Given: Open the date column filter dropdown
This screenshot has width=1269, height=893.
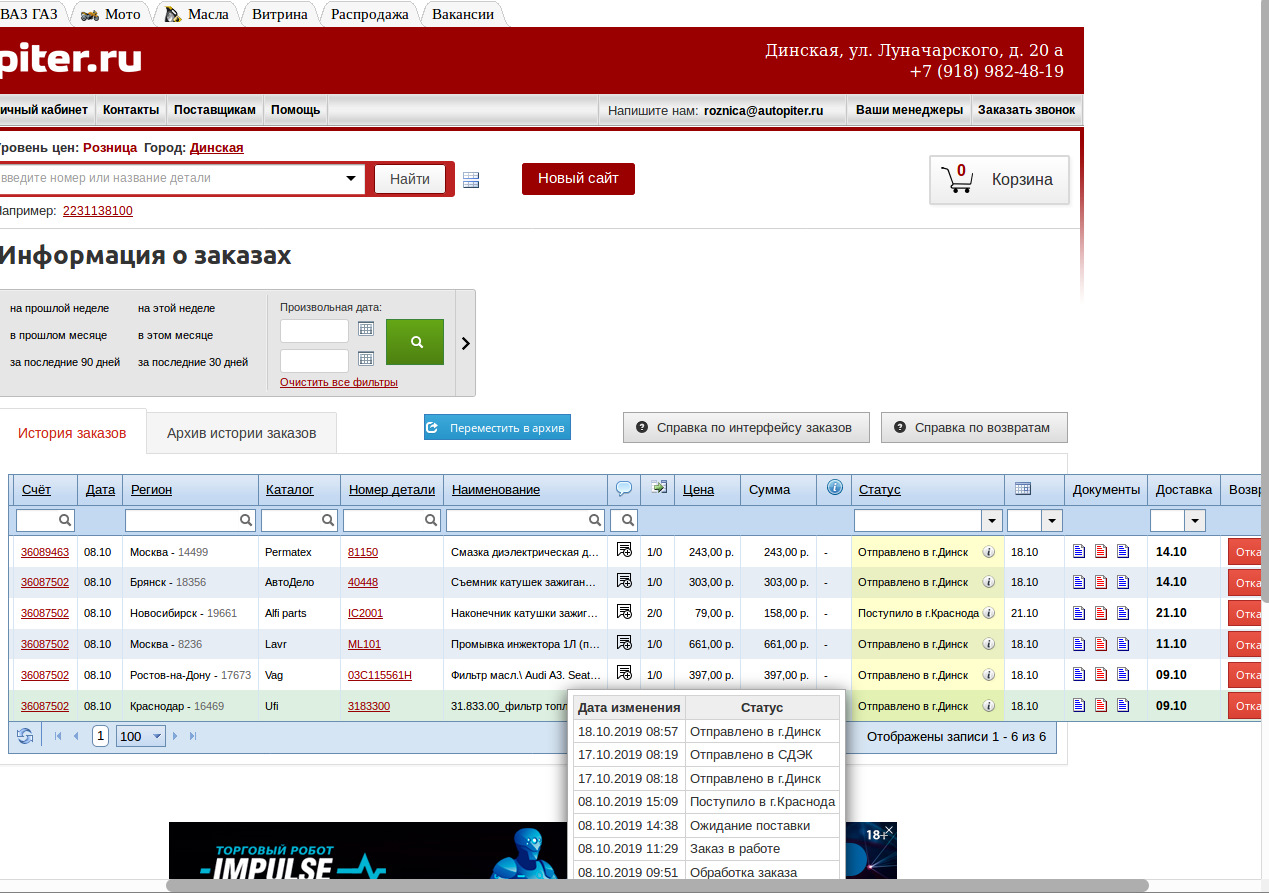Looking at the screenshot, I should coord(1051,520).
